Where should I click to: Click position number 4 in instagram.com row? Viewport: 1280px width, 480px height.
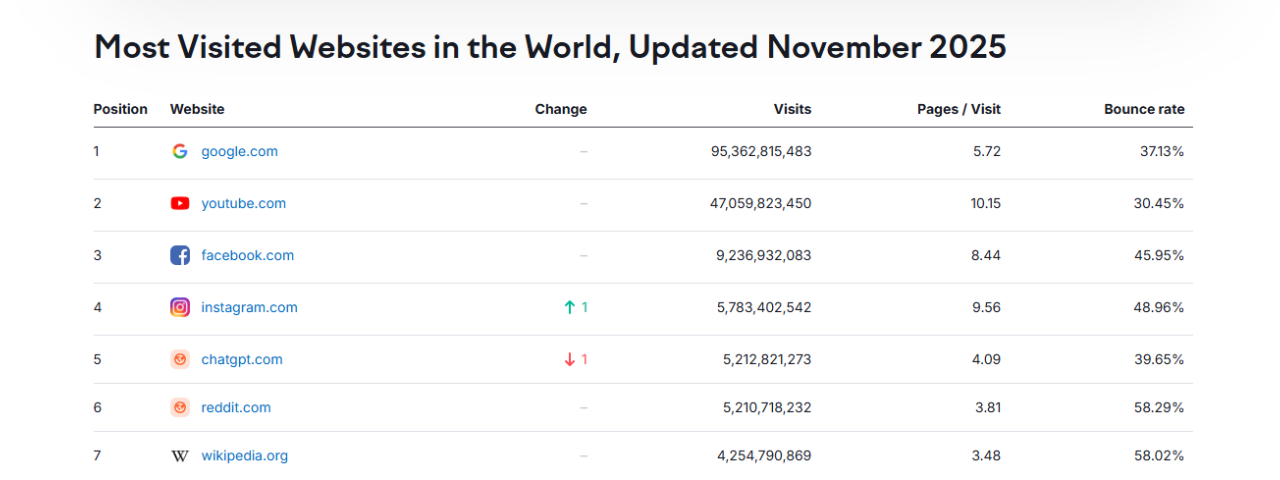(x=97, y=307)
